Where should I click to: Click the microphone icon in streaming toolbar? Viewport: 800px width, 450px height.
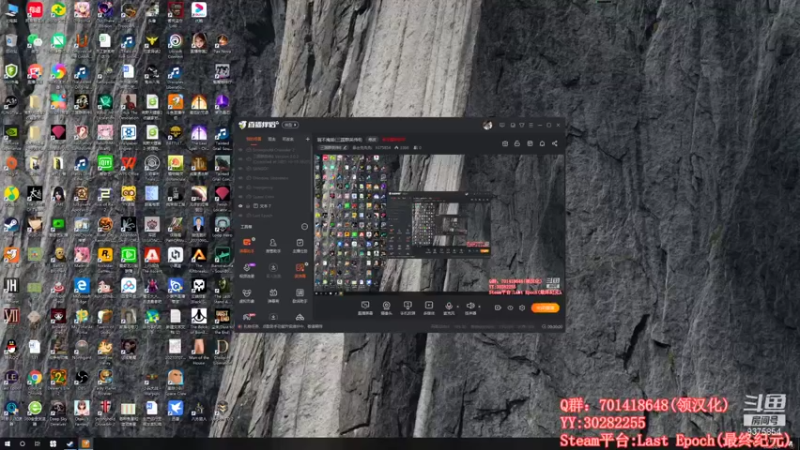click(448, 305)
